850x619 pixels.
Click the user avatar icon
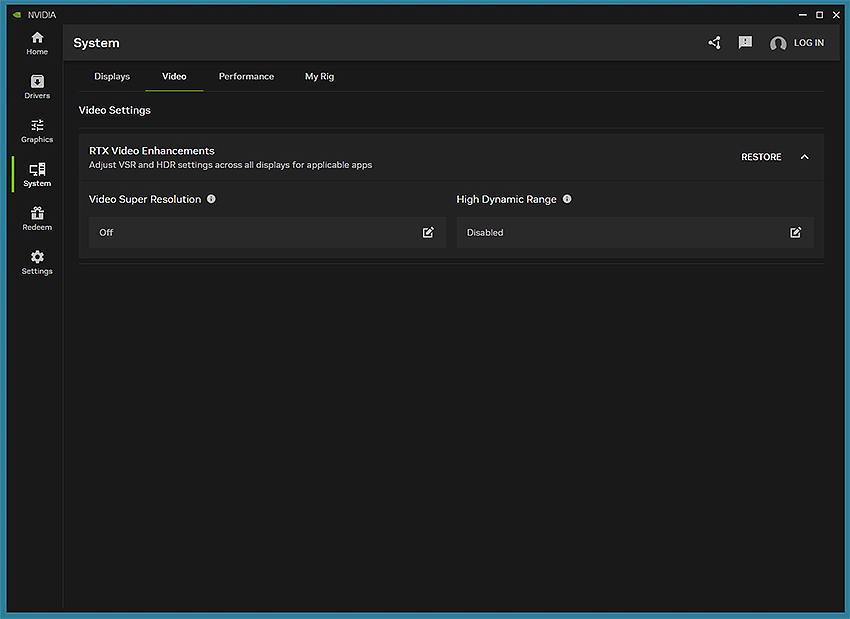pos(778,43)
